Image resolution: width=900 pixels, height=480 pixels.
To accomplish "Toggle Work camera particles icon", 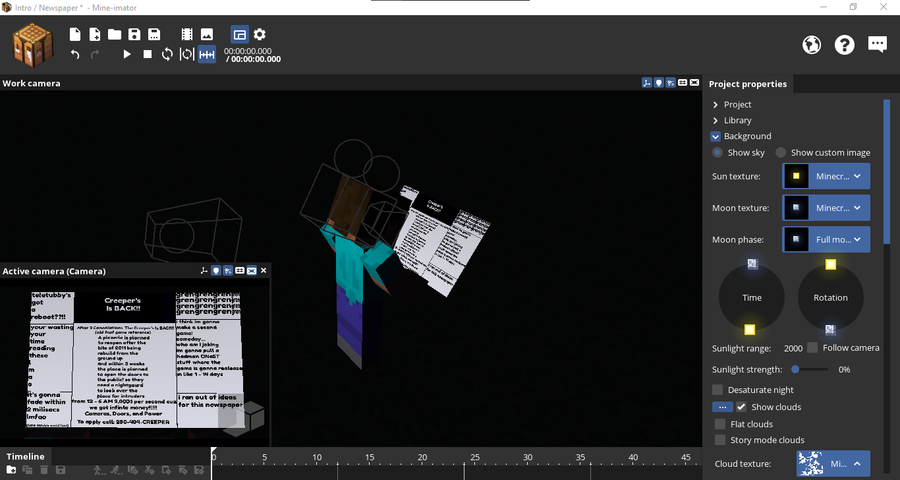I will click(670, 83).
